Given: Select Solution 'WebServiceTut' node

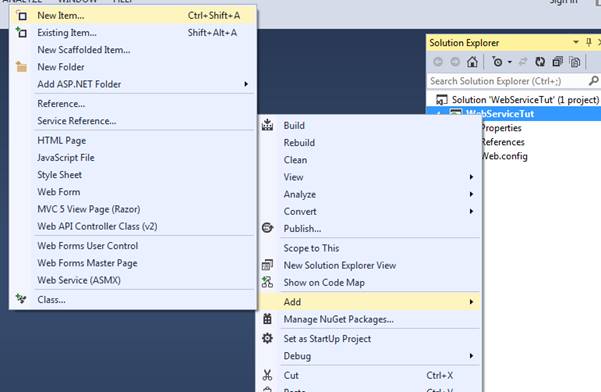Looking at the screenshot, I should (518, 100).
